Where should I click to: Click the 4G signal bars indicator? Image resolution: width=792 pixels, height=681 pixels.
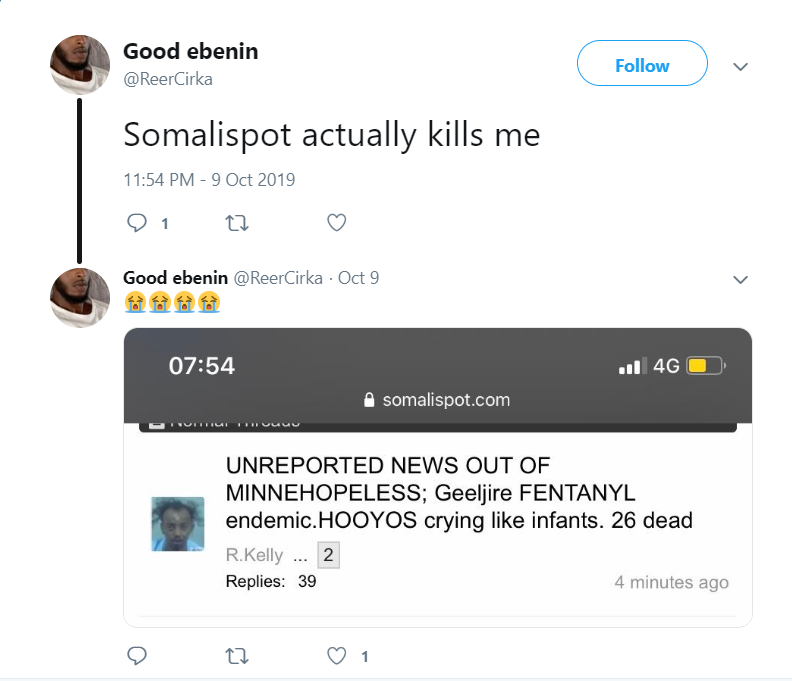coord(632,366)
